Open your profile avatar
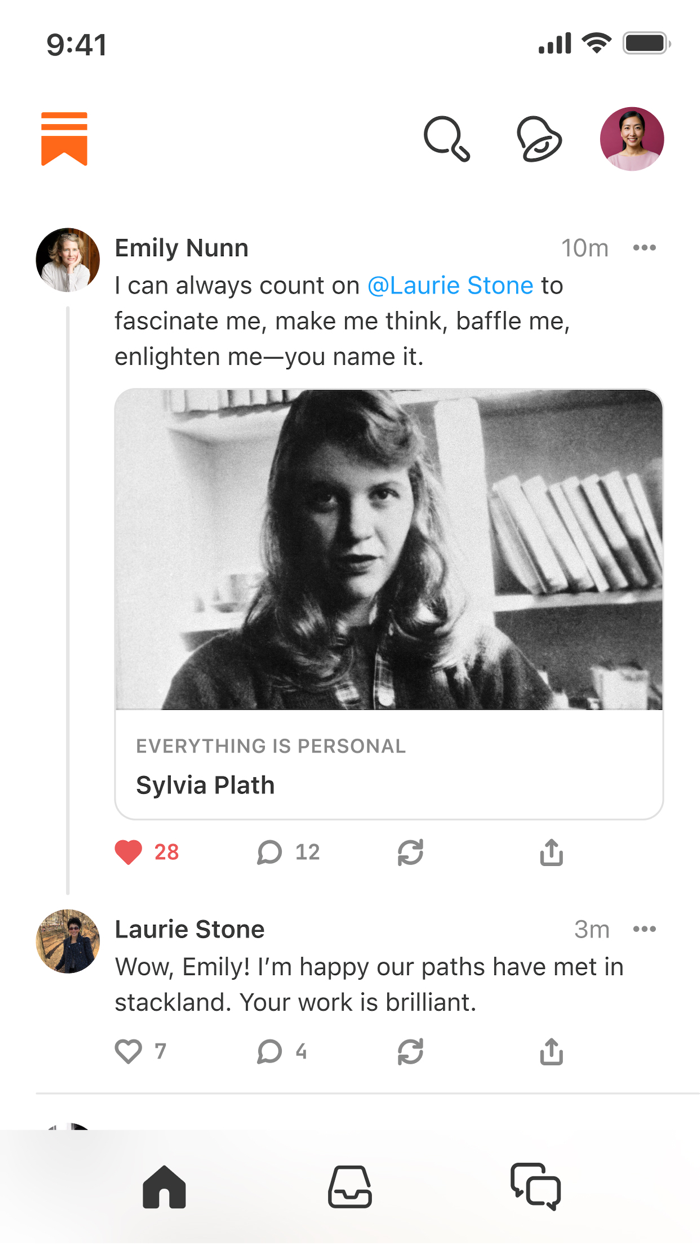700x1244 pixels. [x=632, y=139]
